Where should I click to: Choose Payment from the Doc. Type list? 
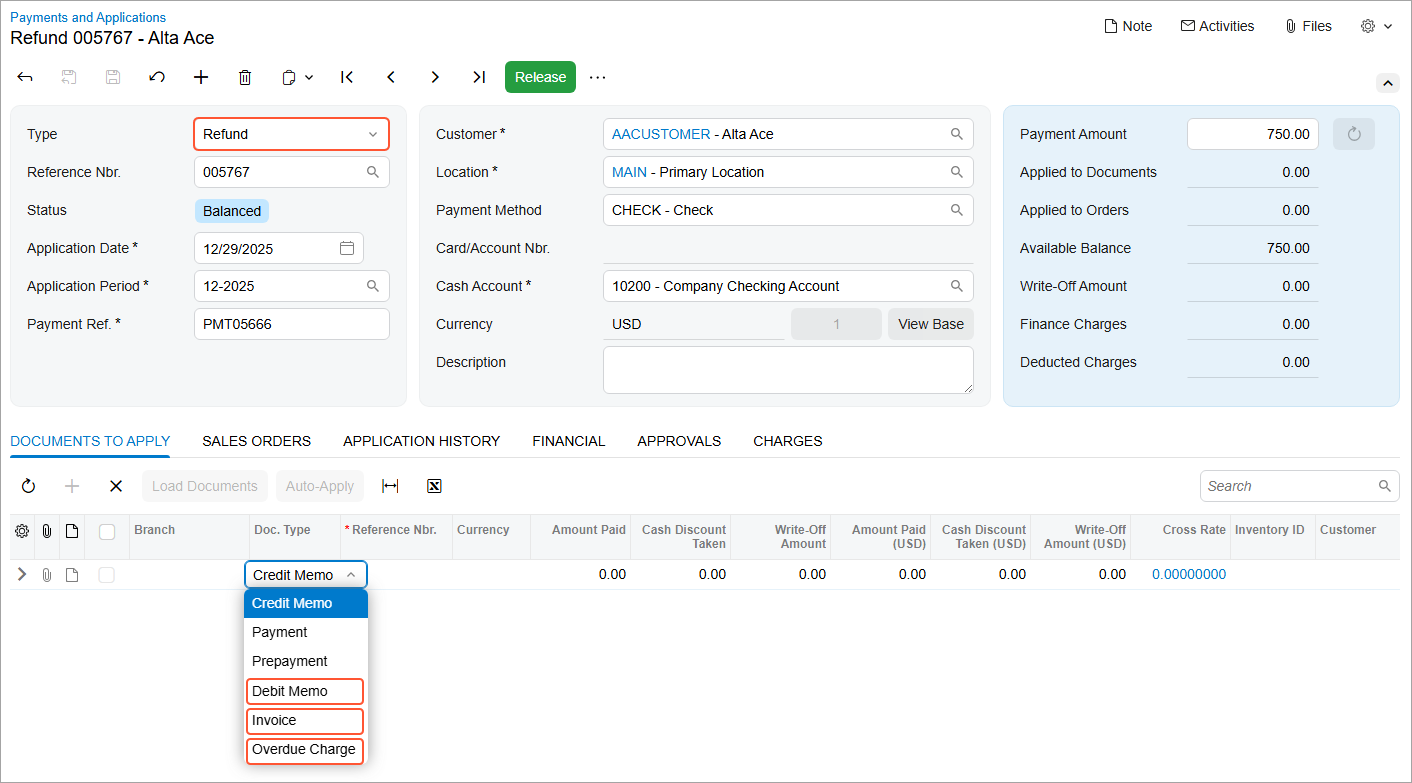(306, 632)
